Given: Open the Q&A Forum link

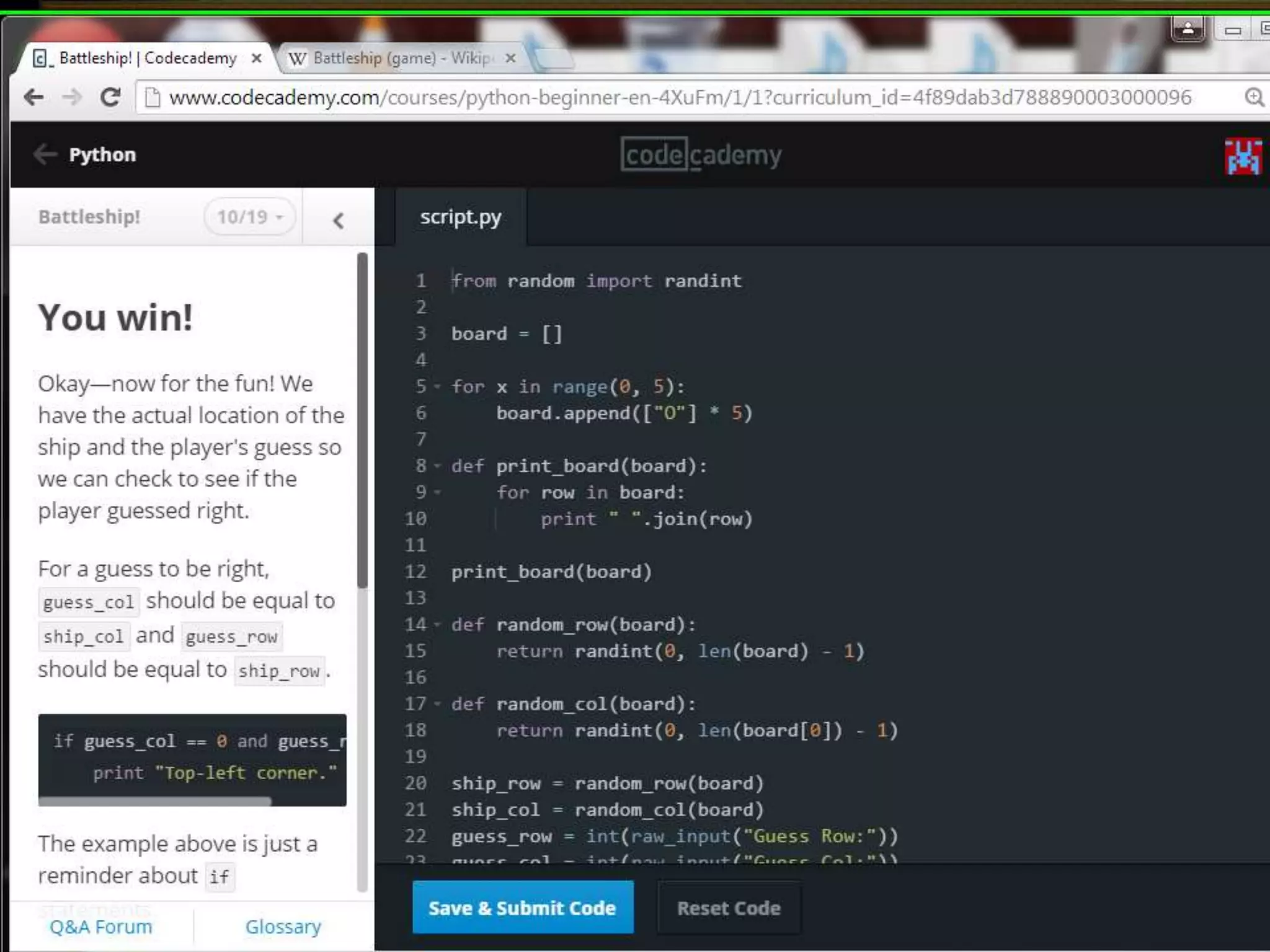Looking at the screenshot, I should (x=100, y=927).
